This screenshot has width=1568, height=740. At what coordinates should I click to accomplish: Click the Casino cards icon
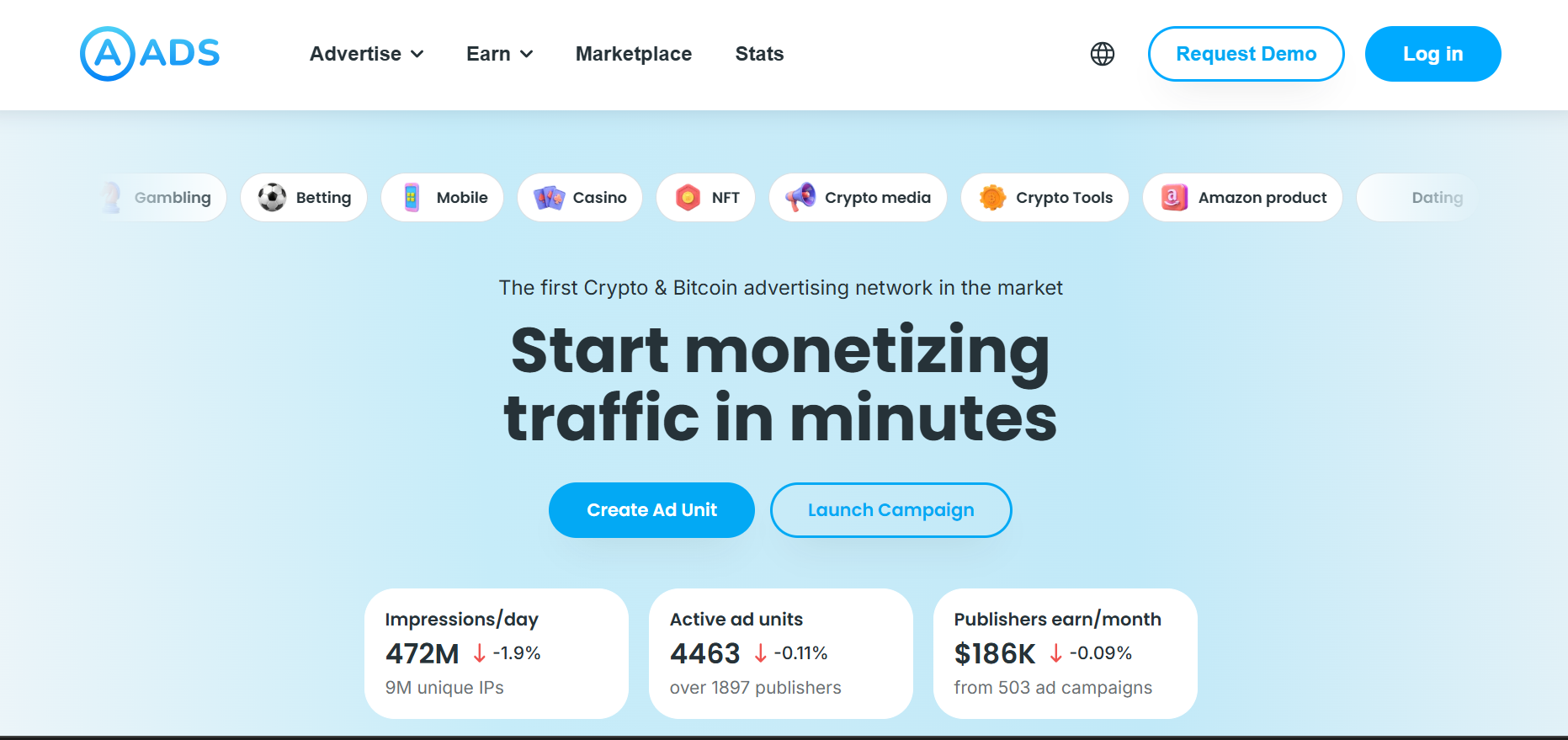pyautogui.click(x=551, y=197)
